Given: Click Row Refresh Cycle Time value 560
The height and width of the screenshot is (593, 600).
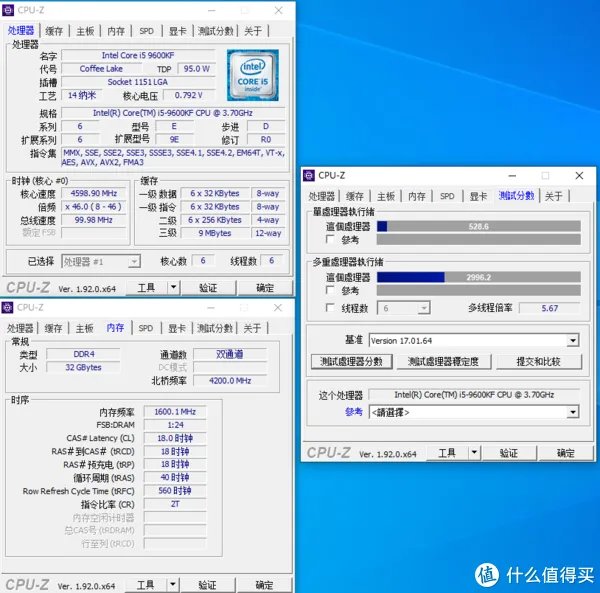Looking at the screenshot, I should [175, 490].
